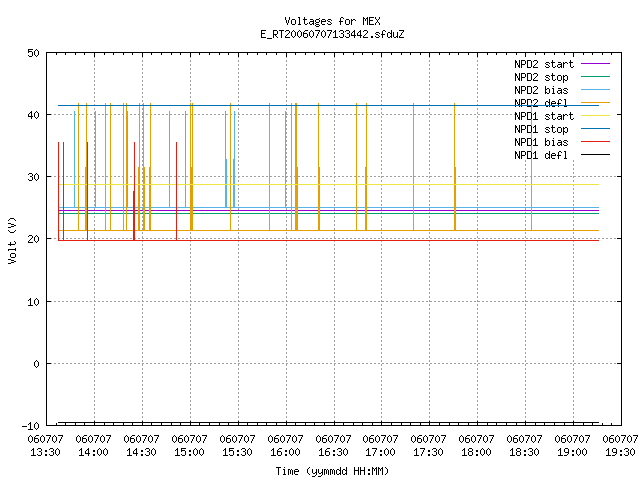Click the x-axis tick '060707 15:30'
Screen dimensions: 640x480
pos(237,446)
